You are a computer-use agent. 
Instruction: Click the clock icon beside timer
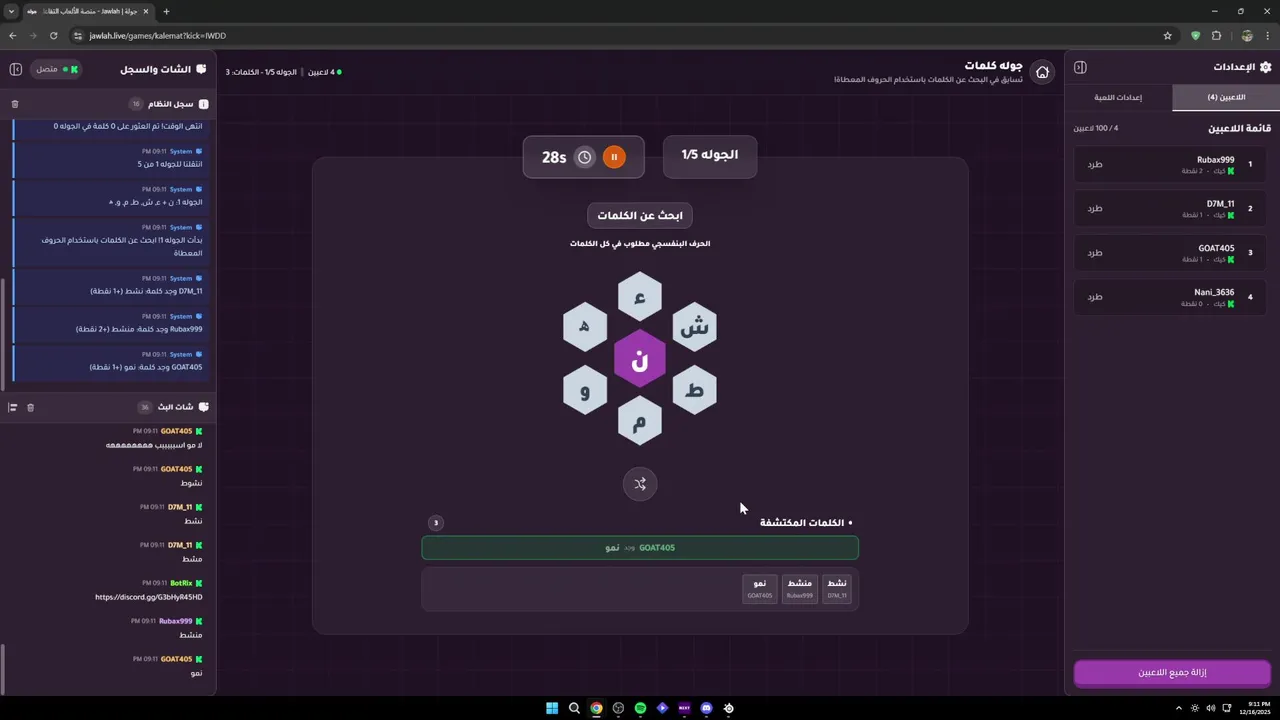[585, 157]
